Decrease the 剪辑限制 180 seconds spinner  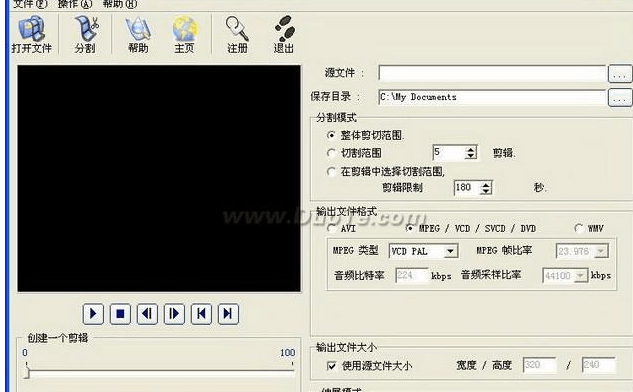pos(486,191)
